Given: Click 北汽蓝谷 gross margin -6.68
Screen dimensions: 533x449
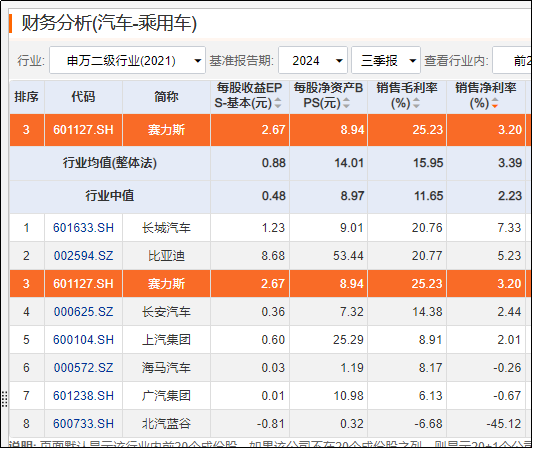Looking at the screenshot, I should pyautogui.click(x=428, y=424).
